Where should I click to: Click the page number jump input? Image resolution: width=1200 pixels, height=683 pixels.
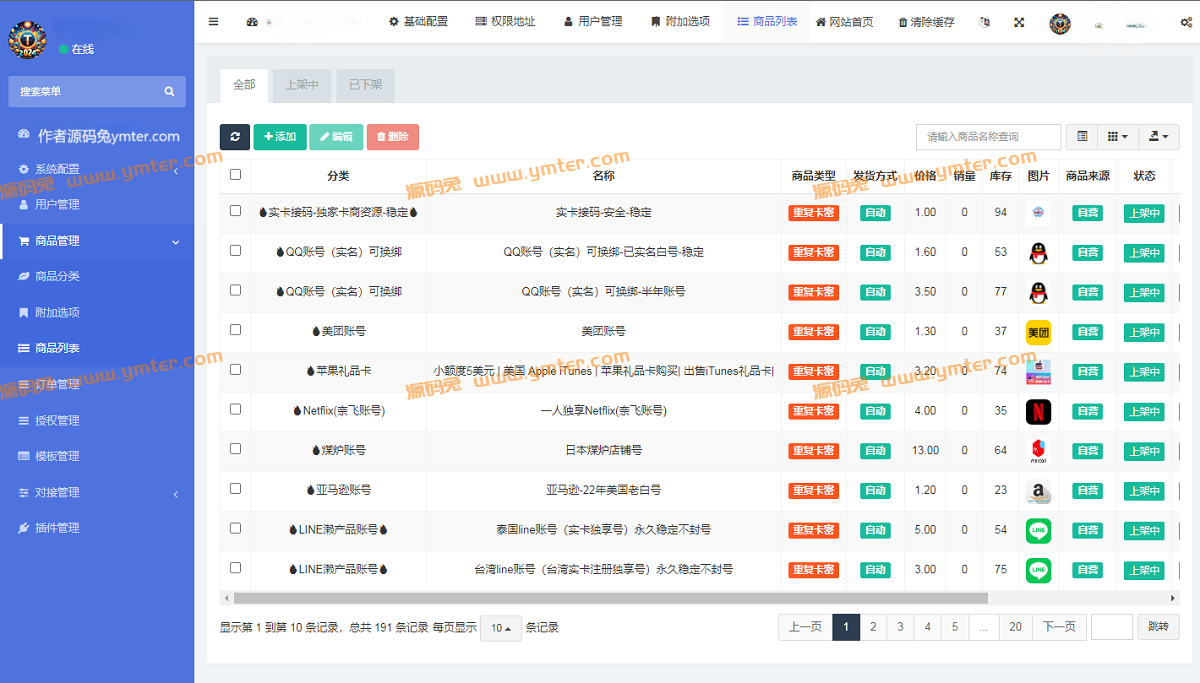(x=1111, y=627)
